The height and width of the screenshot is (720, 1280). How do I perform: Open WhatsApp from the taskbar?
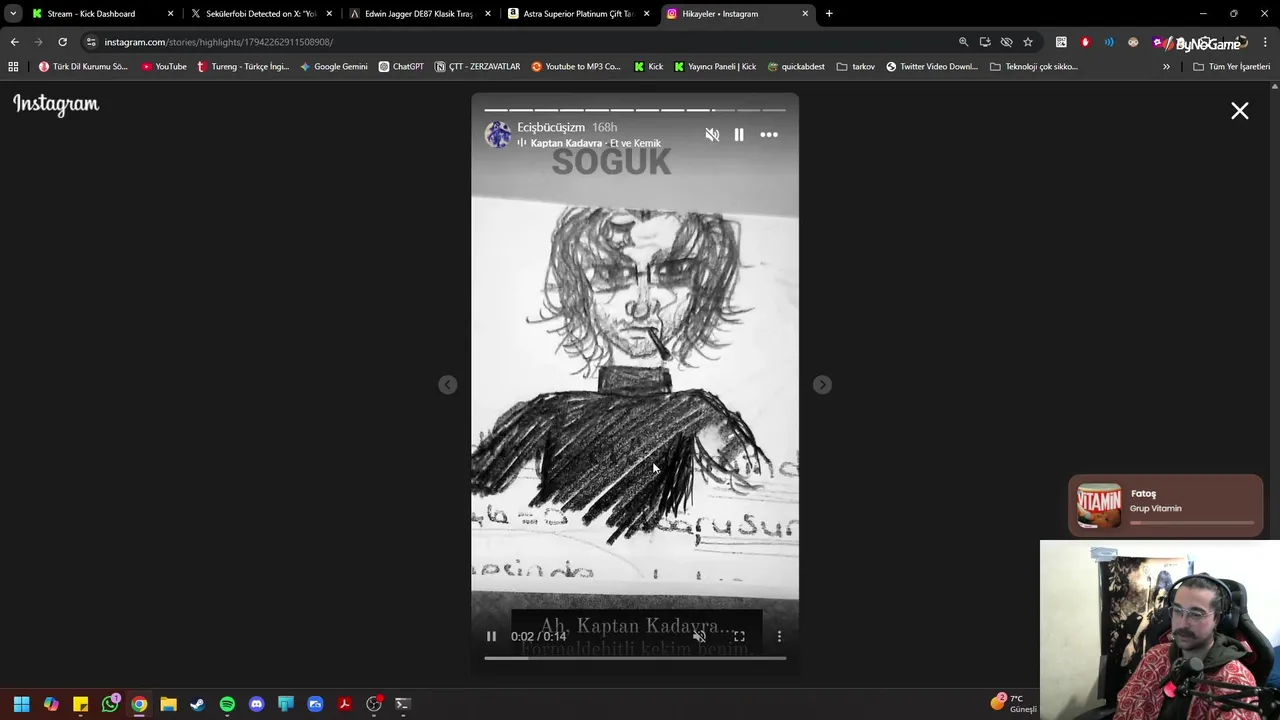(x=110, y=704)
